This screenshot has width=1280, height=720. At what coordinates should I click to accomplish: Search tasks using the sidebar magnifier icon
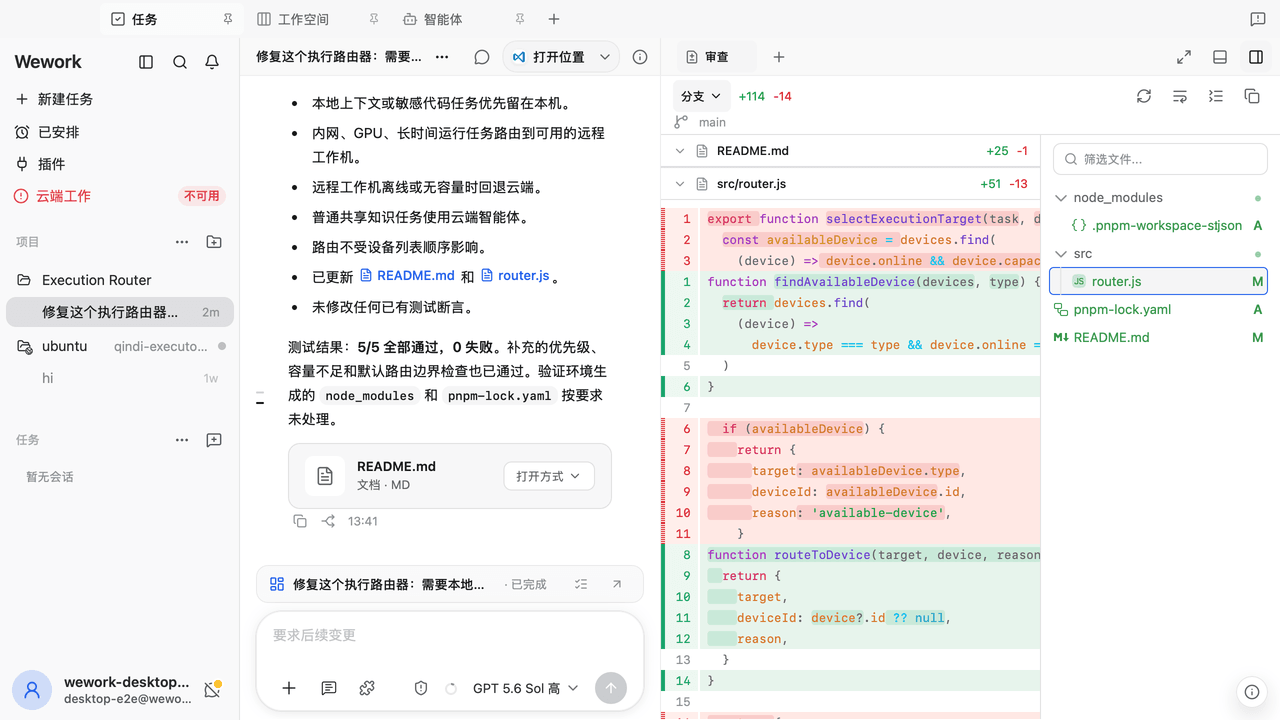pyautogui.click(x=180, y=62)
